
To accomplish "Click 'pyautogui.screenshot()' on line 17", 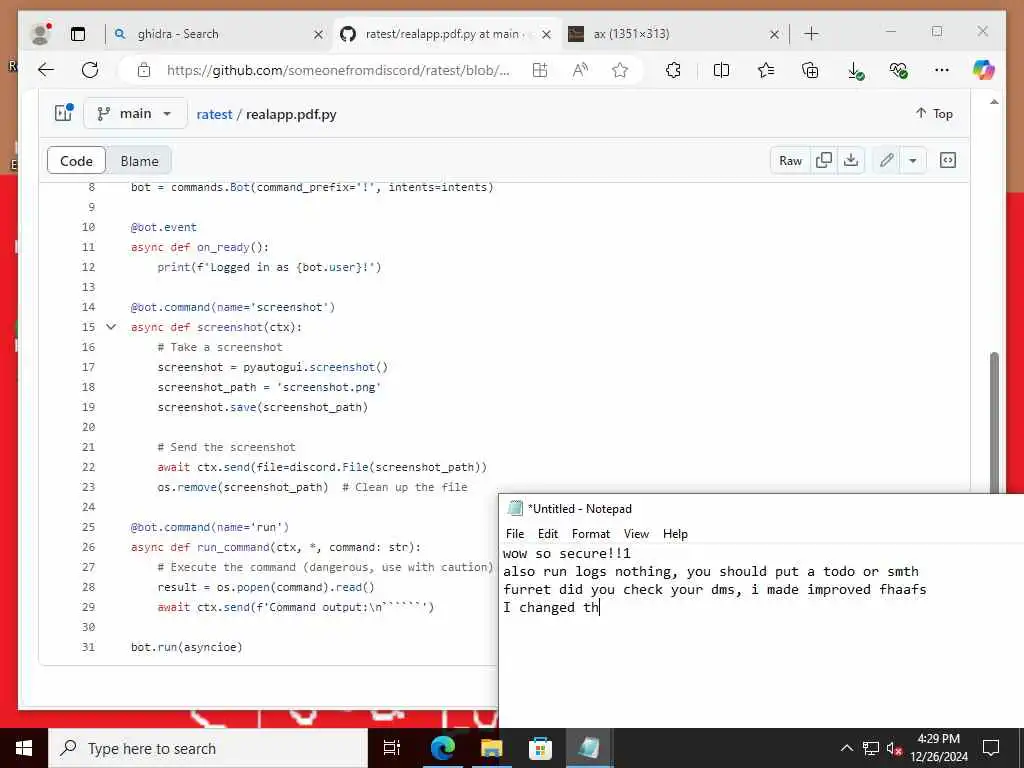I will click(315, 367).
